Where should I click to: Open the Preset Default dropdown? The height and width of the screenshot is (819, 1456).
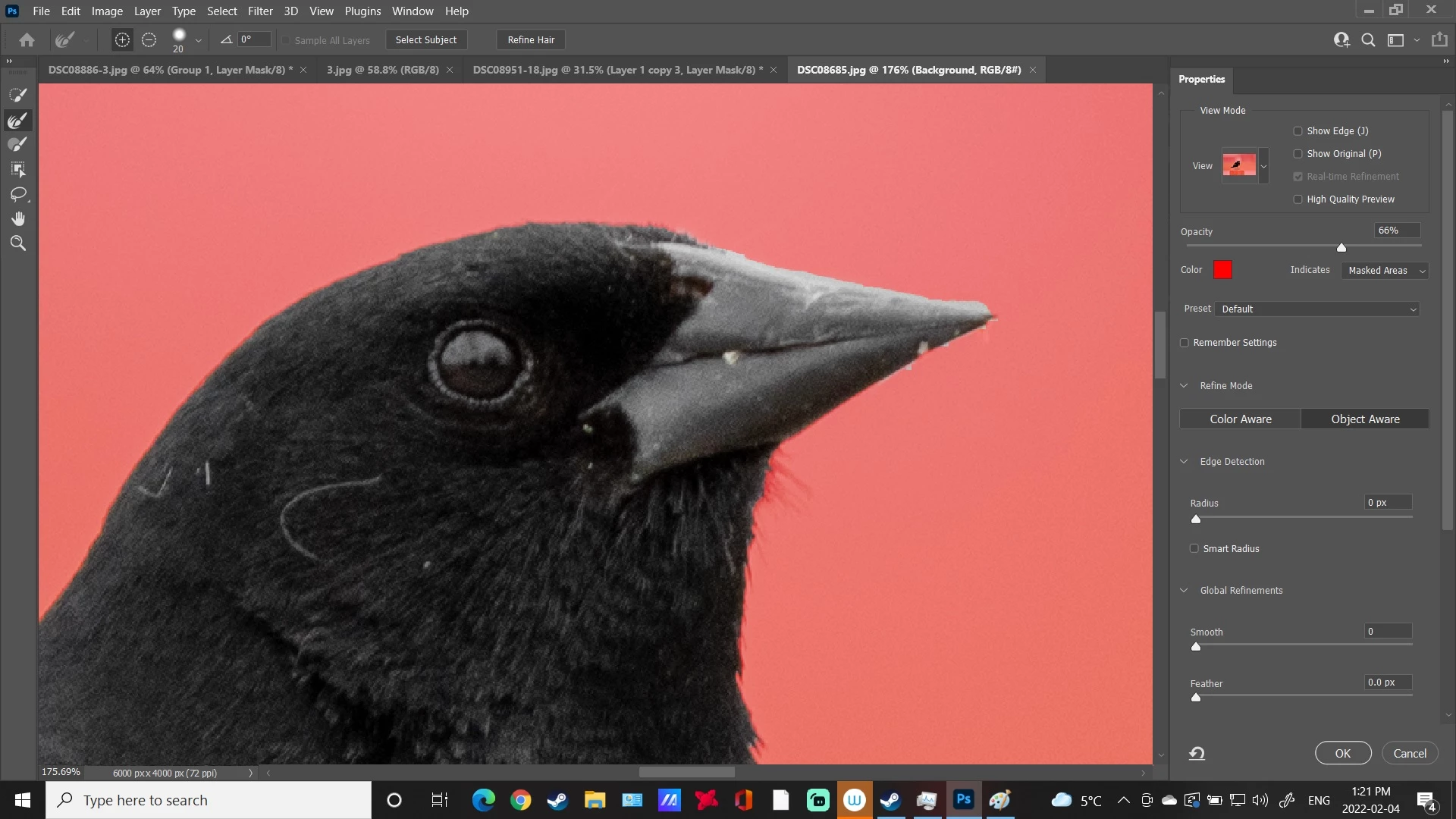pos(1318,309)
